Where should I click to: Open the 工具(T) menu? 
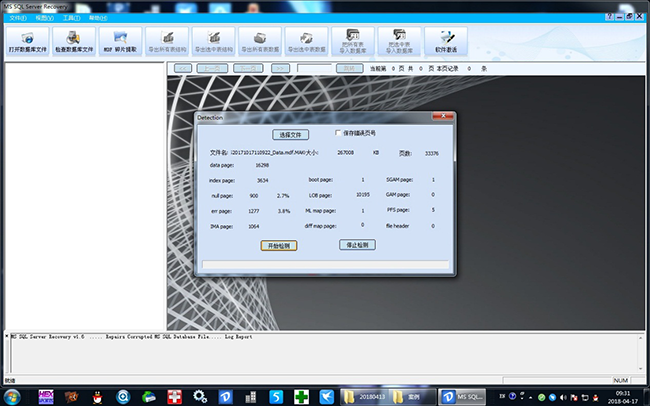tap(71, 18)
